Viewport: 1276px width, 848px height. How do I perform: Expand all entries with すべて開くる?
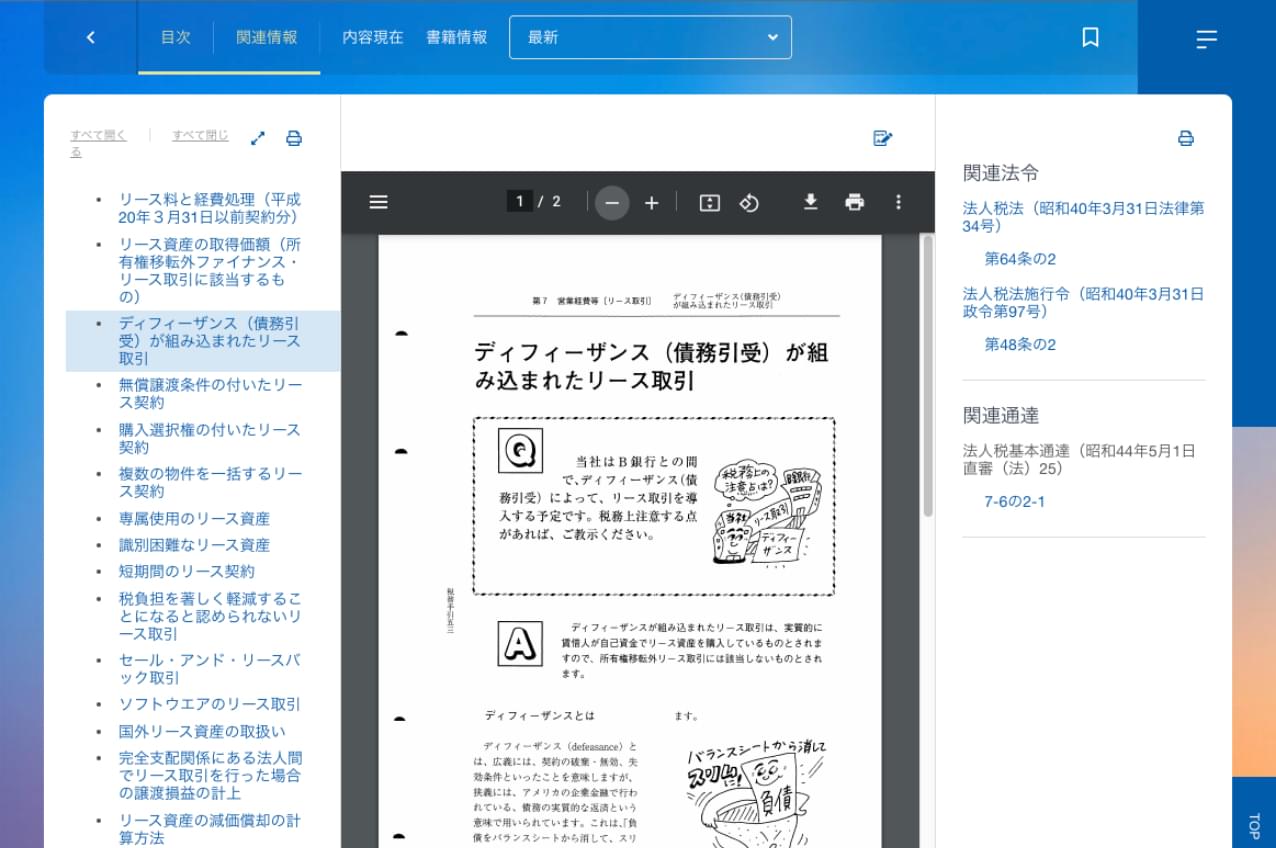[97, 135]
